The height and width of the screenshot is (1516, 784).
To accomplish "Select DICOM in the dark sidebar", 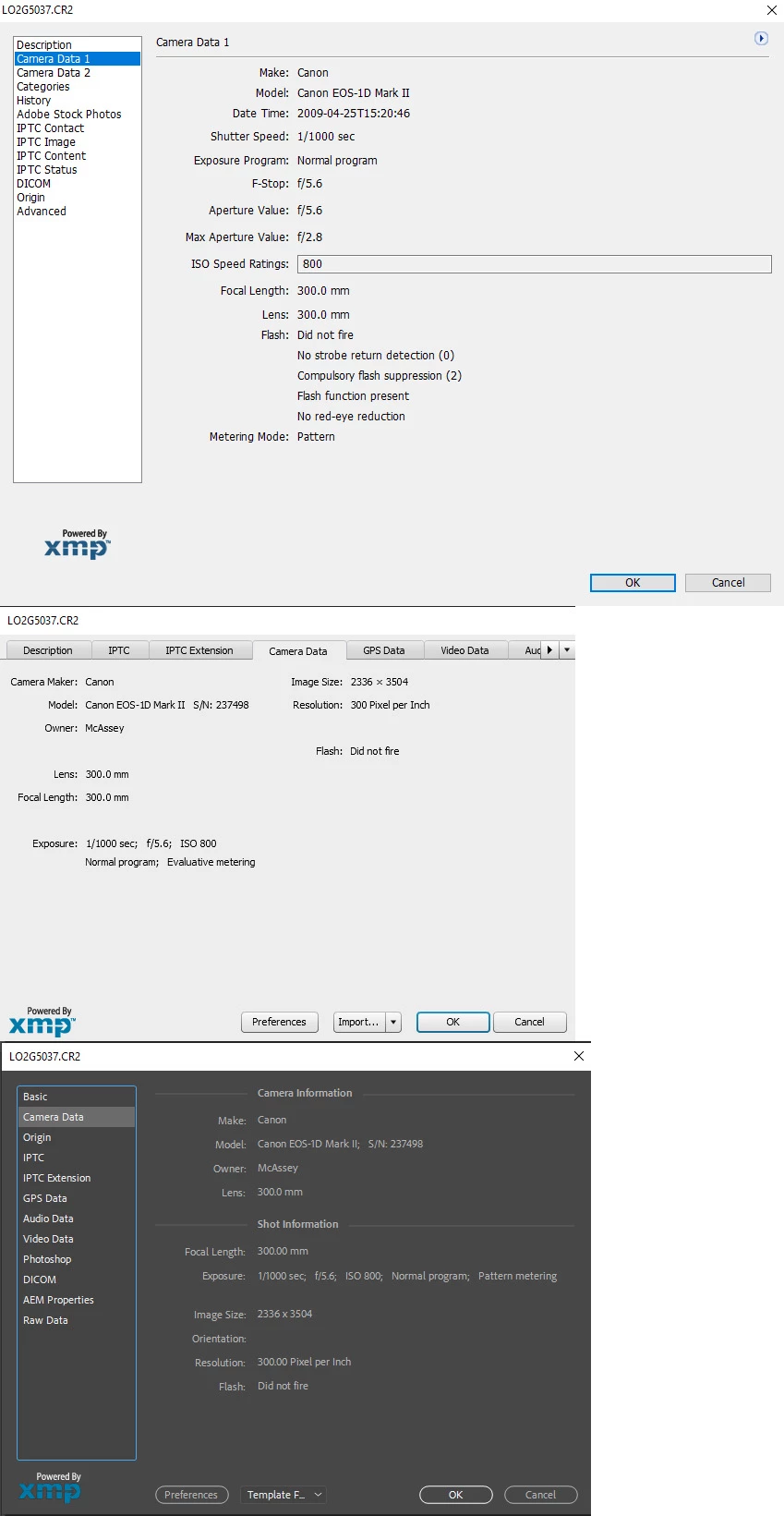I will 77,1280.
